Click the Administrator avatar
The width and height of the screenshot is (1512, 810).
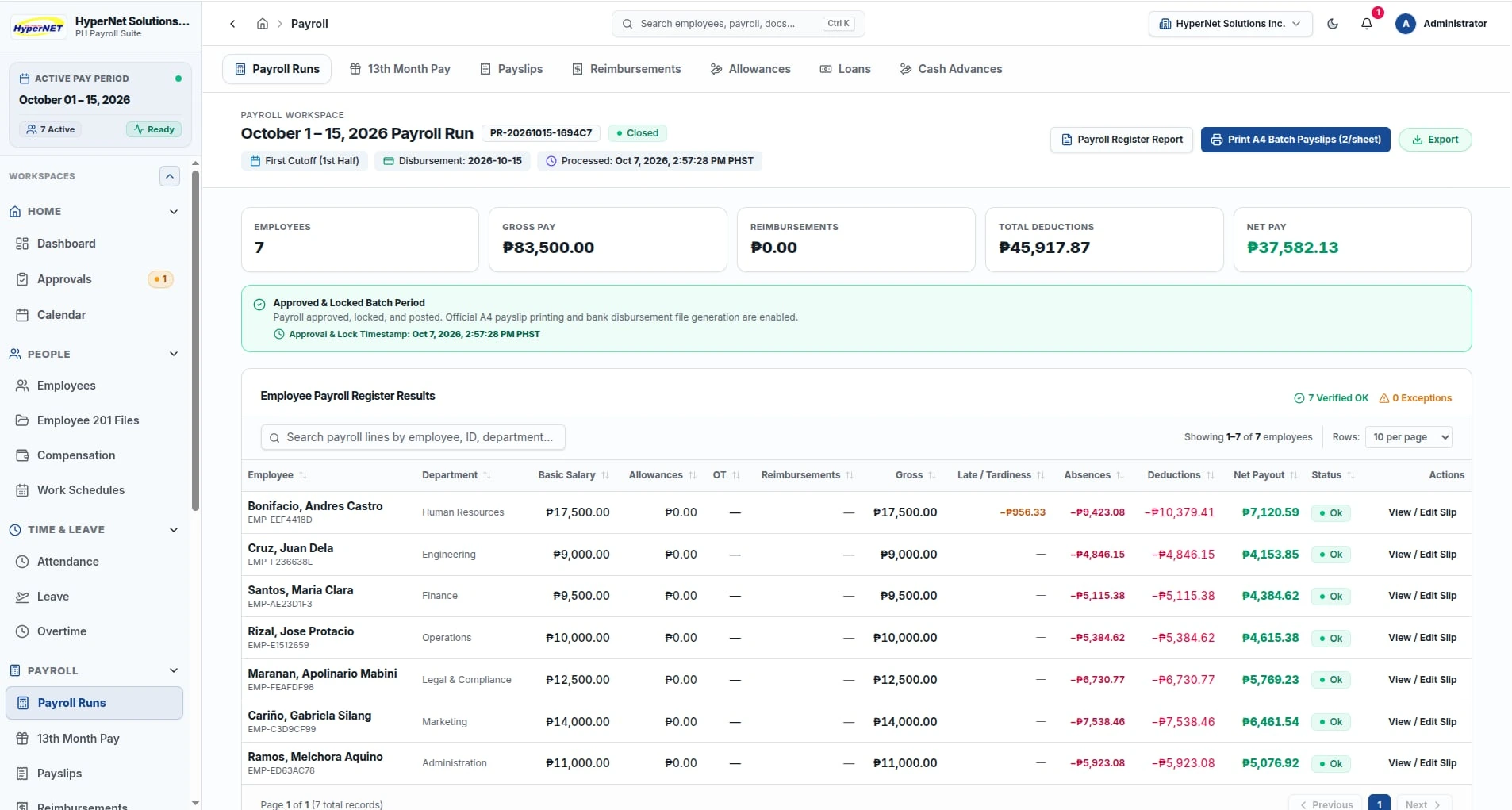click(x=1405, y=24)
